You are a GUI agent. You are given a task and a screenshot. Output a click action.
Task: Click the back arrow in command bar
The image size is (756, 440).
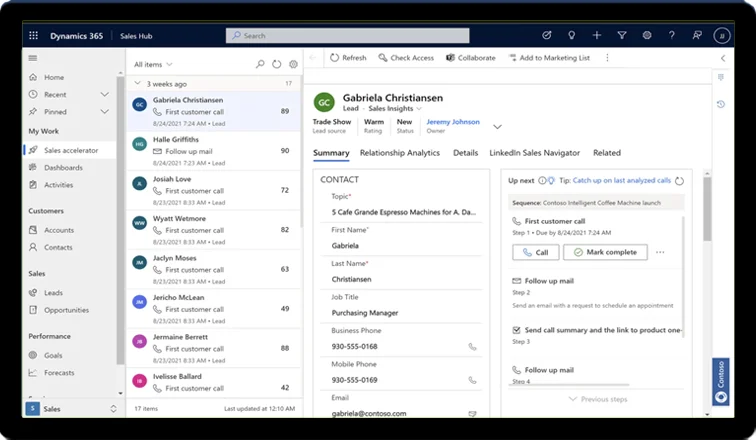tap(312, 58)
